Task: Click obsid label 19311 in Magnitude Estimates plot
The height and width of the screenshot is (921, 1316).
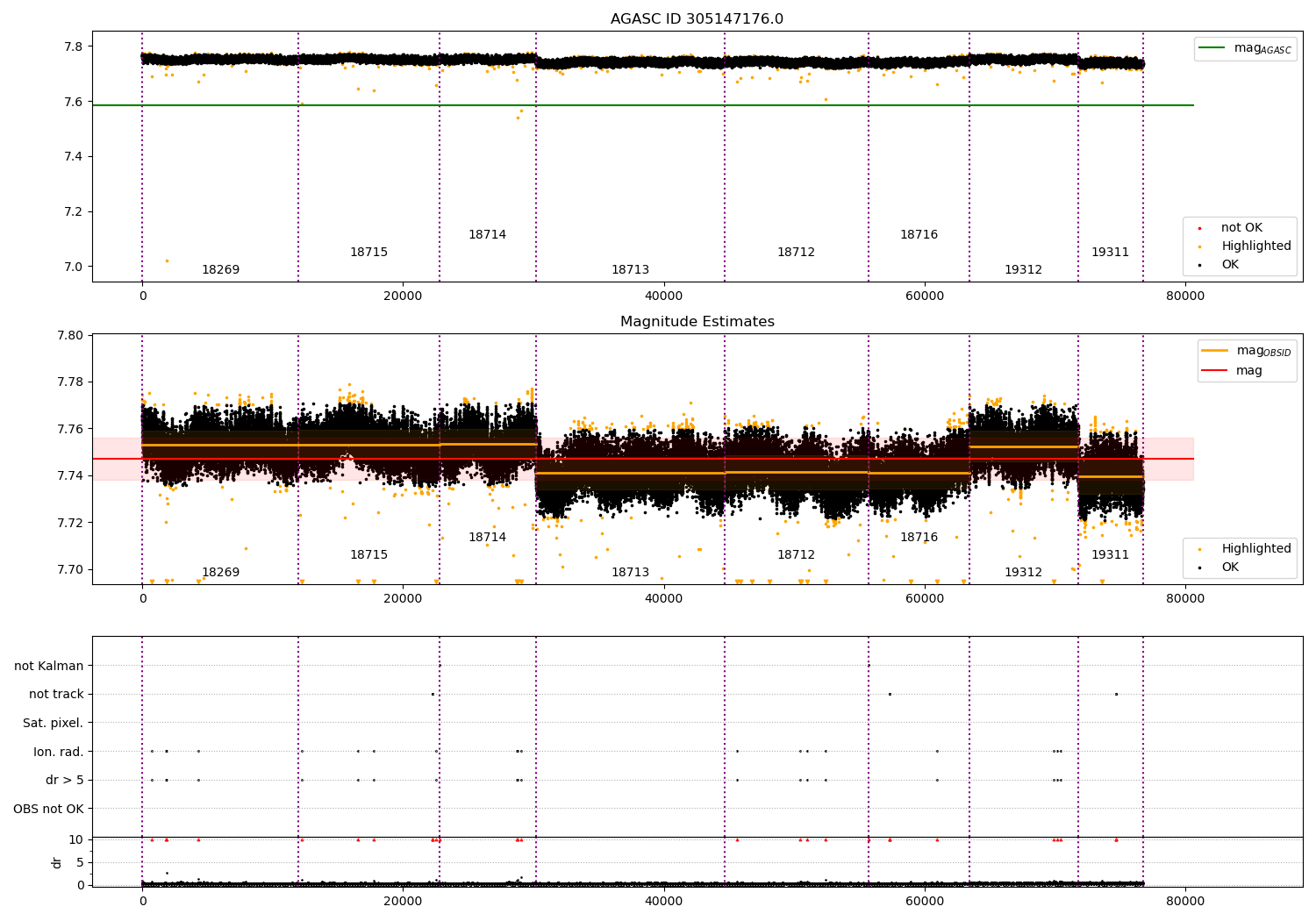Action: point(1110,555)
